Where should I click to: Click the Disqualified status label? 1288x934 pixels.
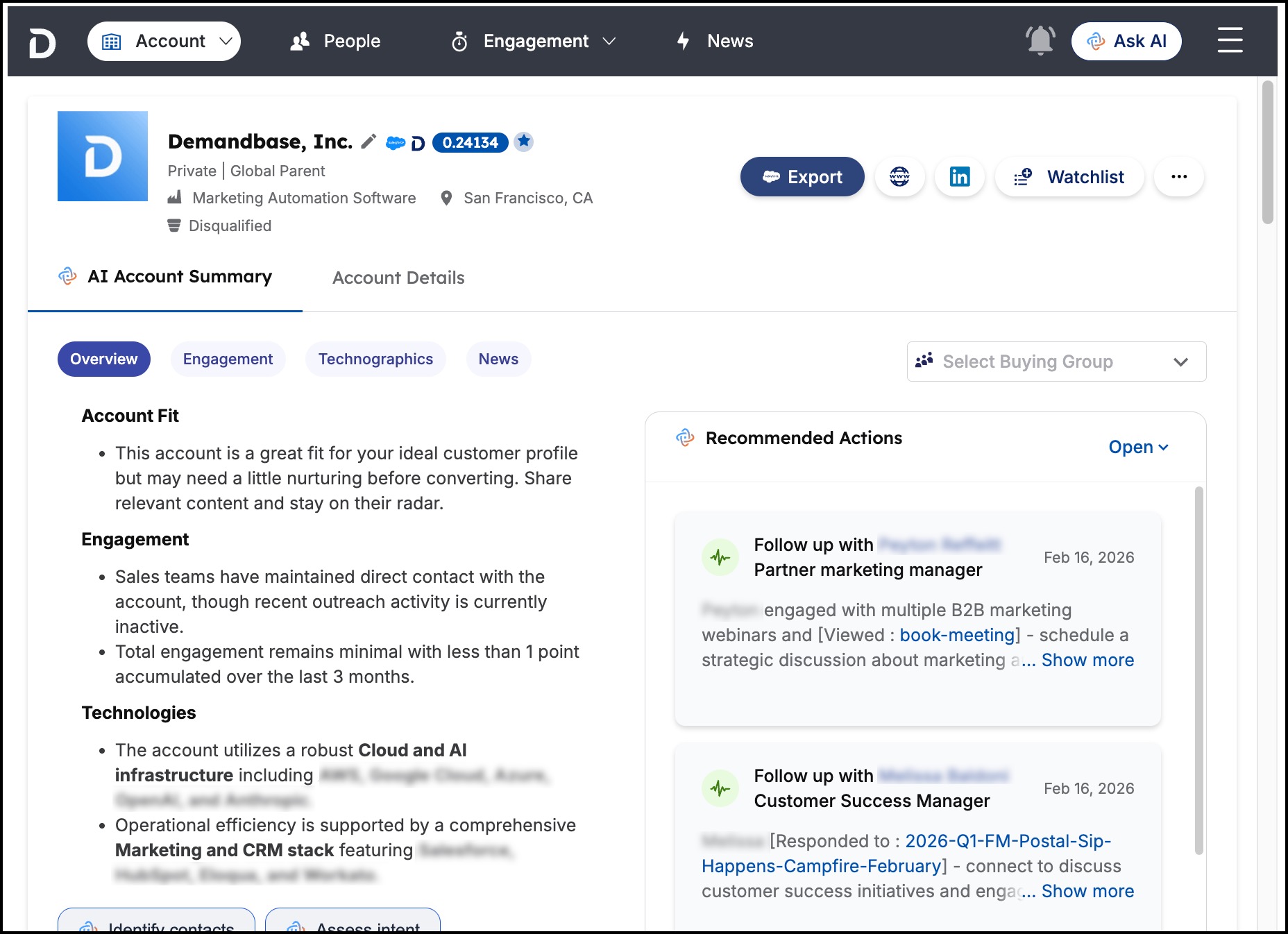(230, 226)
